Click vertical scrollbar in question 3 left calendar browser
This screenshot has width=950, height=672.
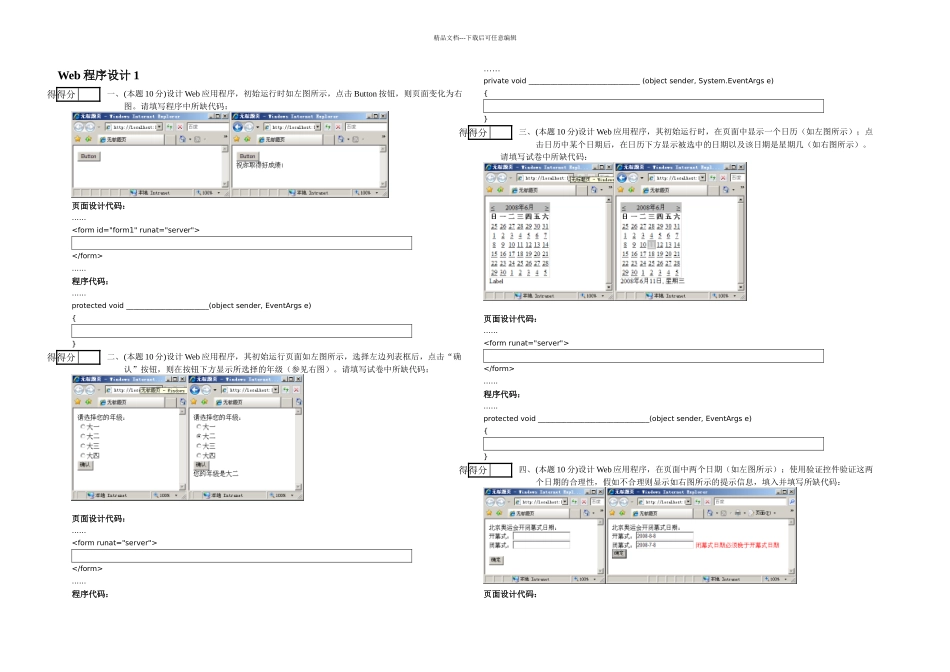pyautogui.click(x=609, y=244)
